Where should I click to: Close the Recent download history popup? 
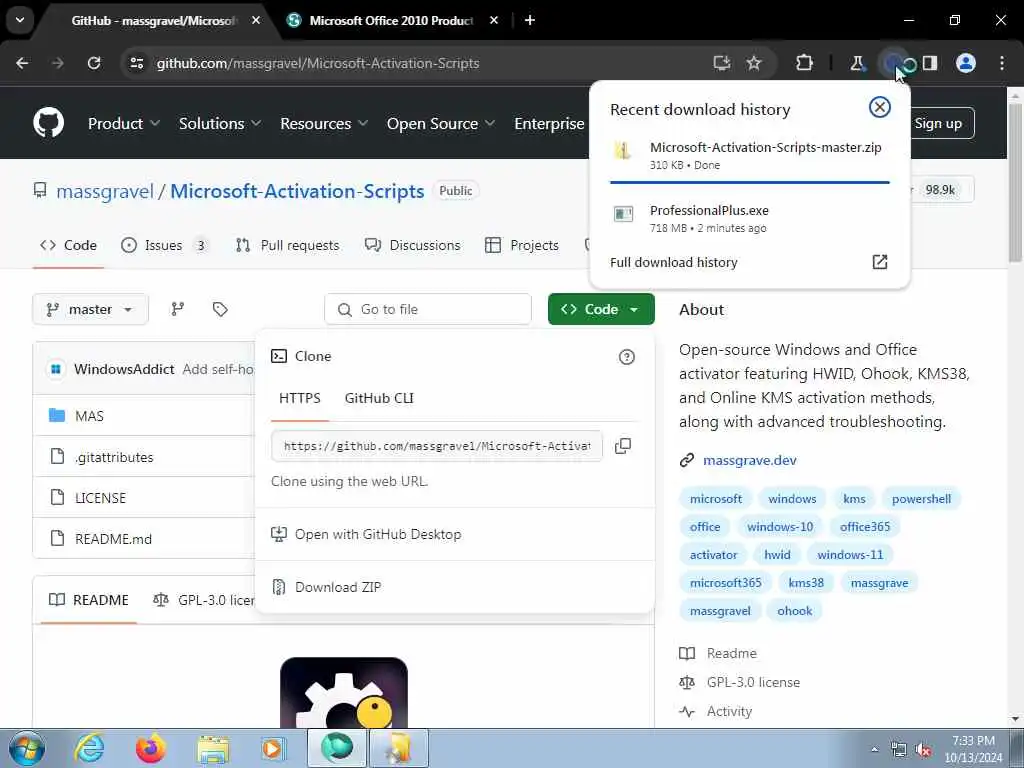click(880, 107)
